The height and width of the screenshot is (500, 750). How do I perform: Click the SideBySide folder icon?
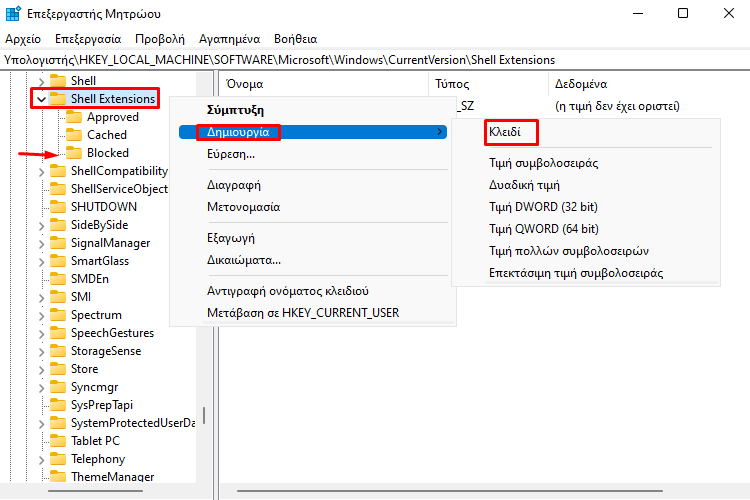coord(58,225)
